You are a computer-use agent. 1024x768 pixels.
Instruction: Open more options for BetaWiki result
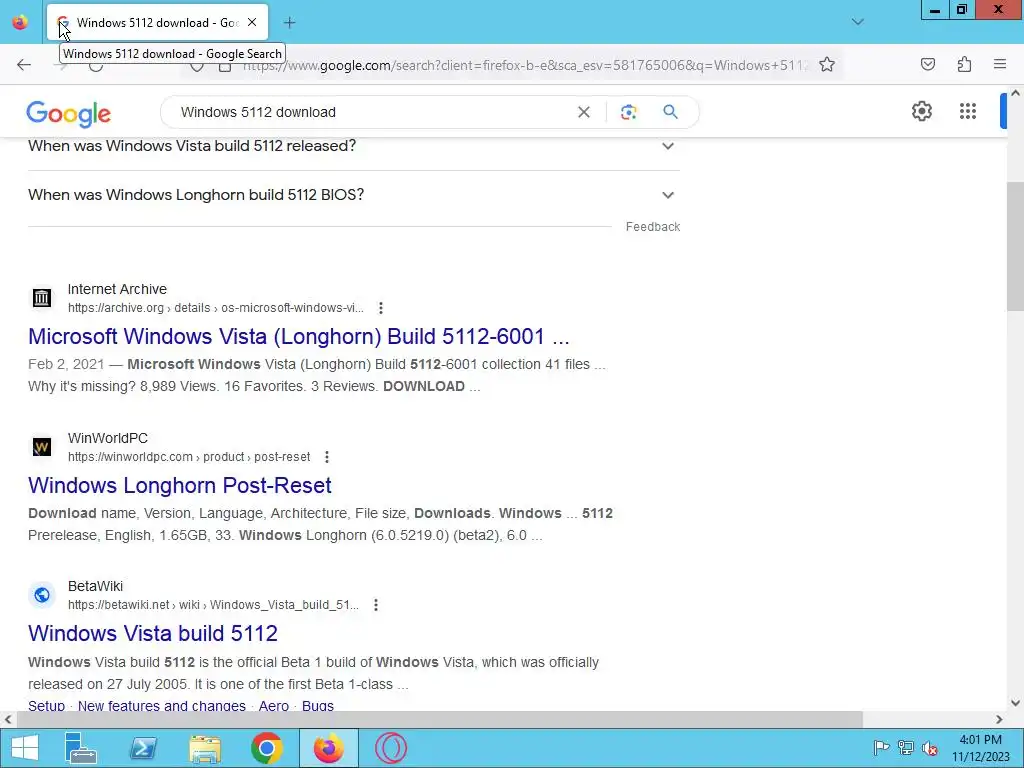point(376,605)
